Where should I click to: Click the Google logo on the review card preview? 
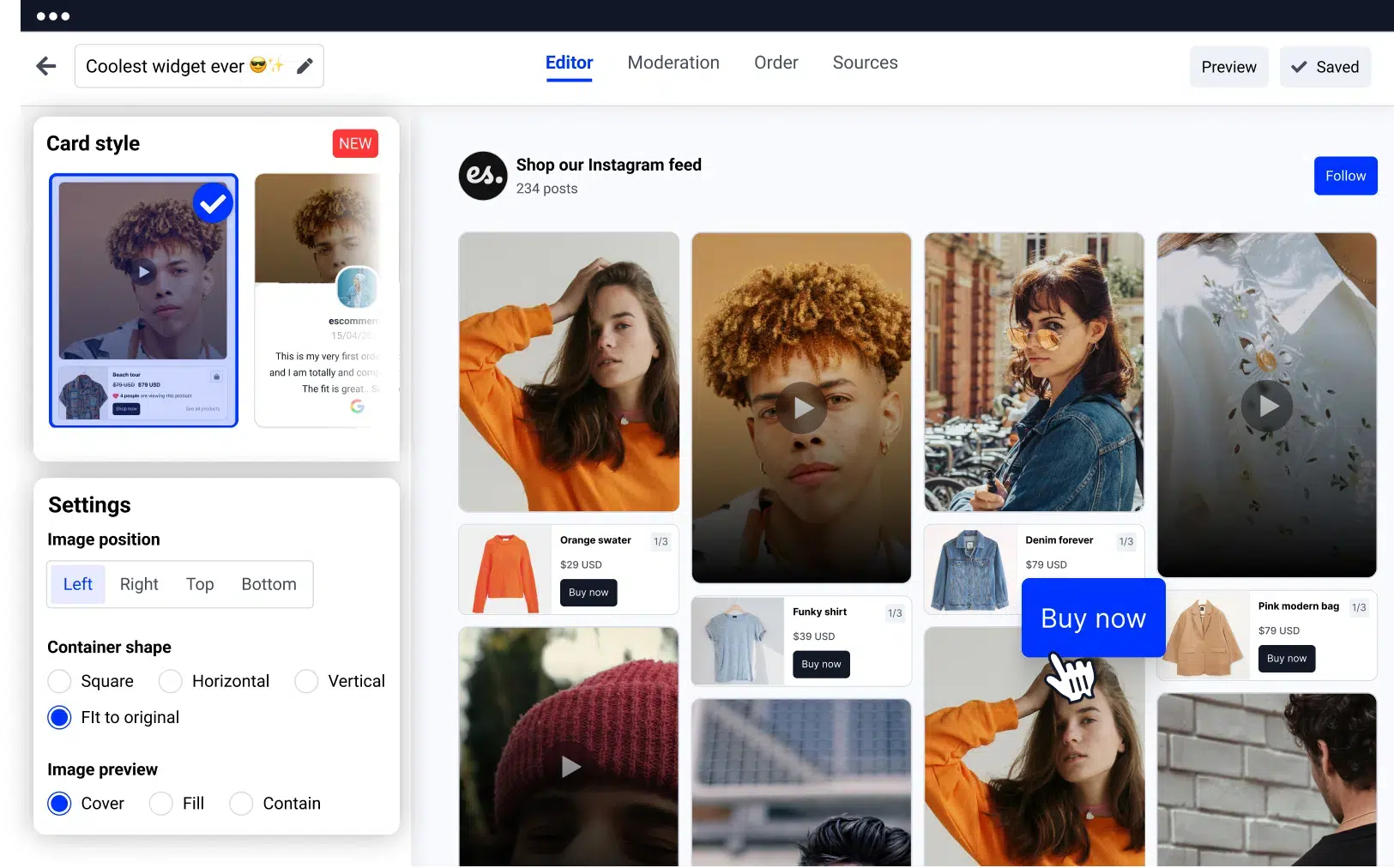click(358, 407)
